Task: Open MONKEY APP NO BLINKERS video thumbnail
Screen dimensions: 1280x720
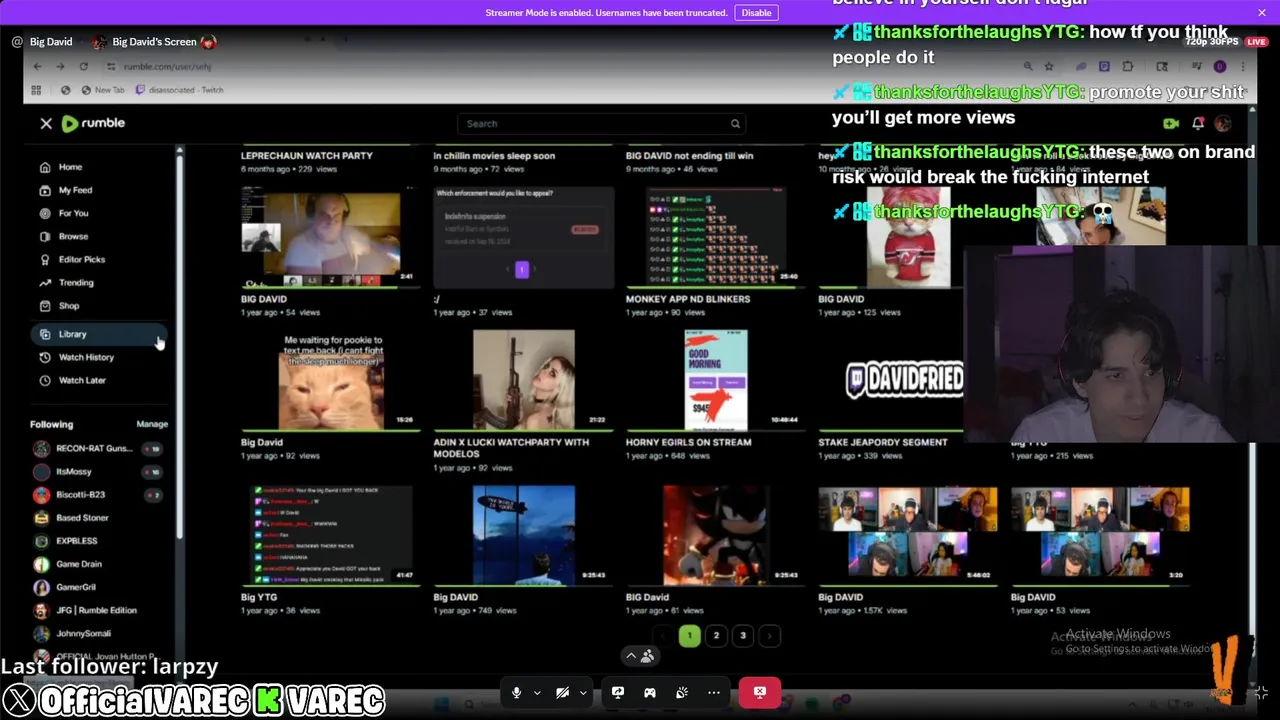Action: pyautogui.click(x=715, y=236)
